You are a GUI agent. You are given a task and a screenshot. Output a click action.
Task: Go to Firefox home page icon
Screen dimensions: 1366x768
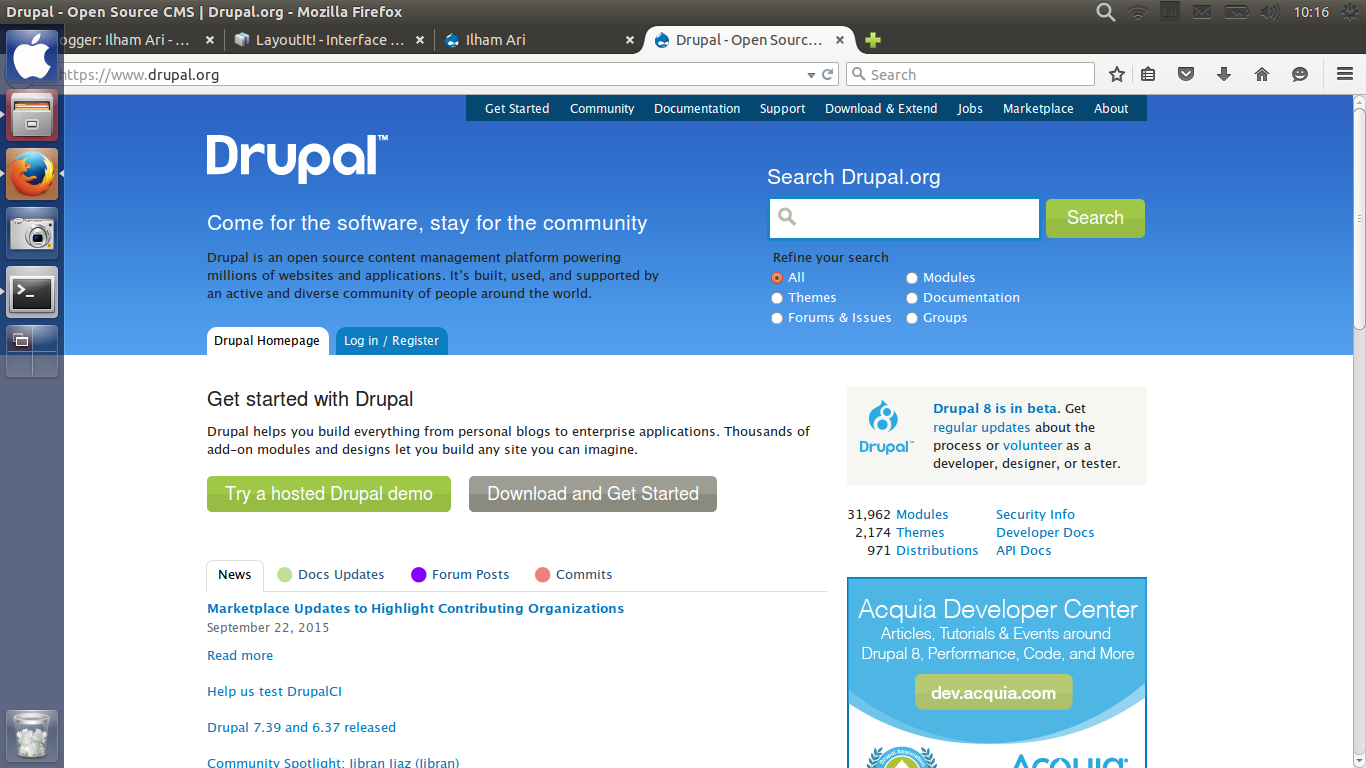(x=1262, y=74)
